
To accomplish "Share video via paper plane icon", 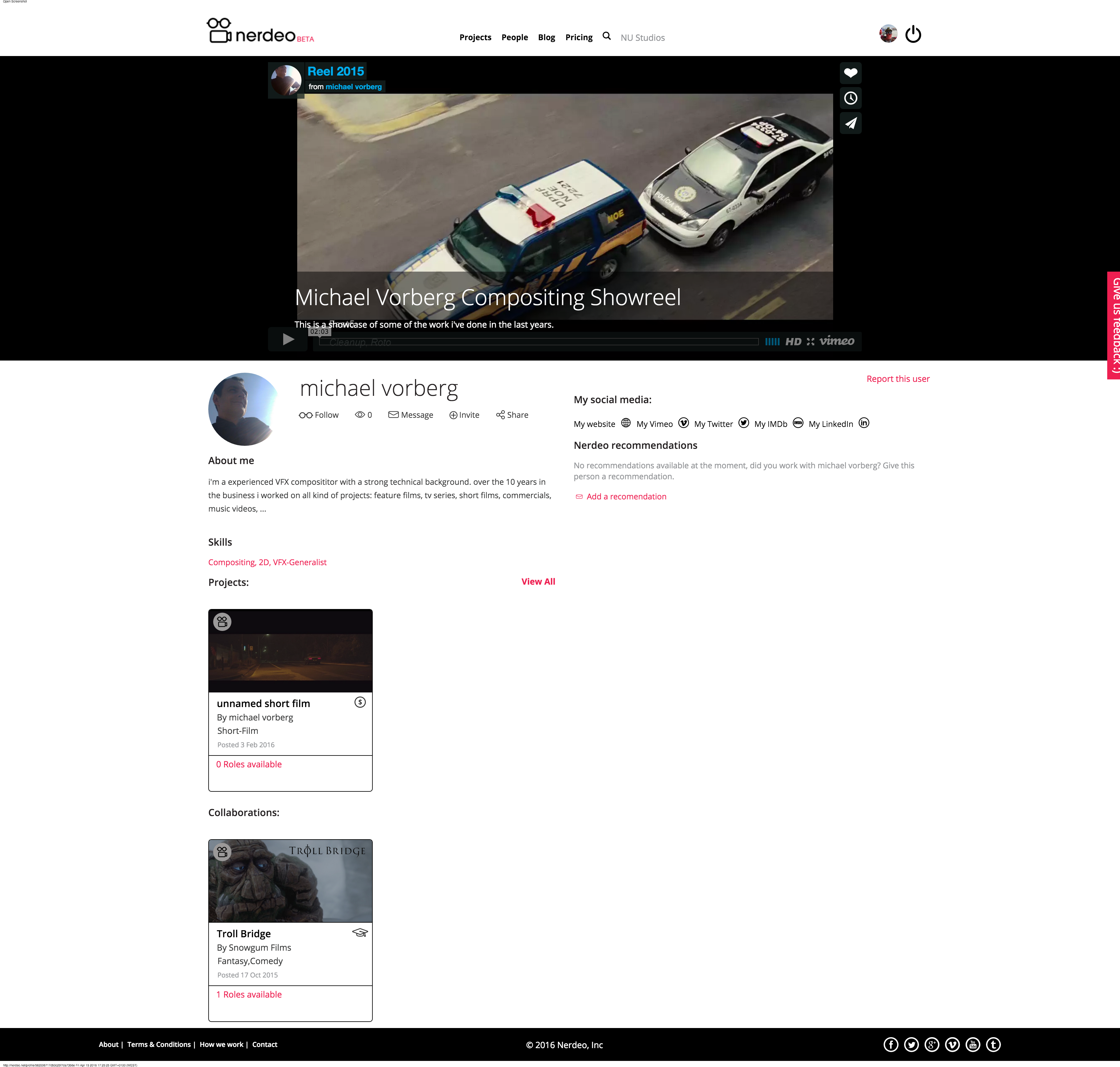I will tap(851, 123).
